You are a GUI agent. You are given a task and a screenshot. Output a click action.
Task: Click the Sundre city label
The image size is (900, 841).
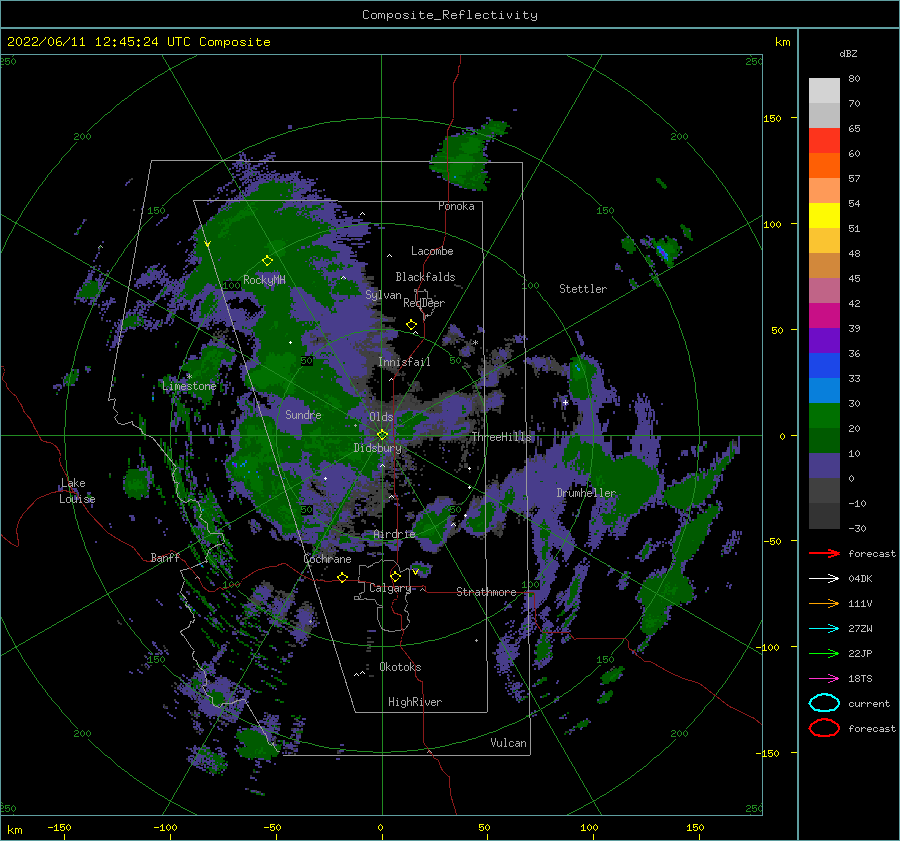pos(303,414)
